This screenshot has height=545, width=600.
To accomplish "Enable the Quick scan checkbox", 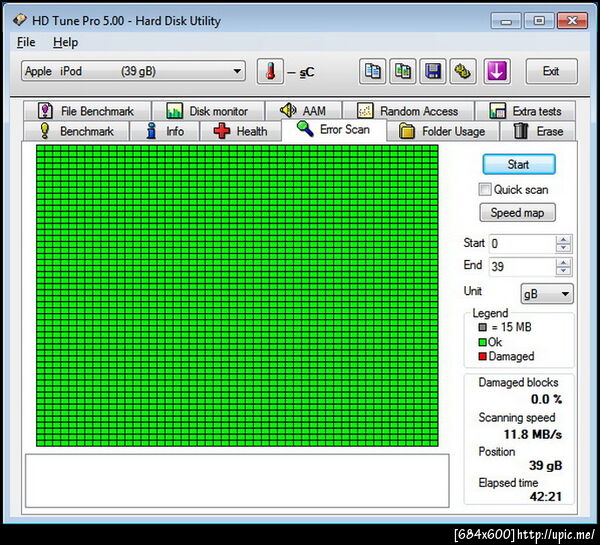I will pyautogui.click(x=485, y=189).
